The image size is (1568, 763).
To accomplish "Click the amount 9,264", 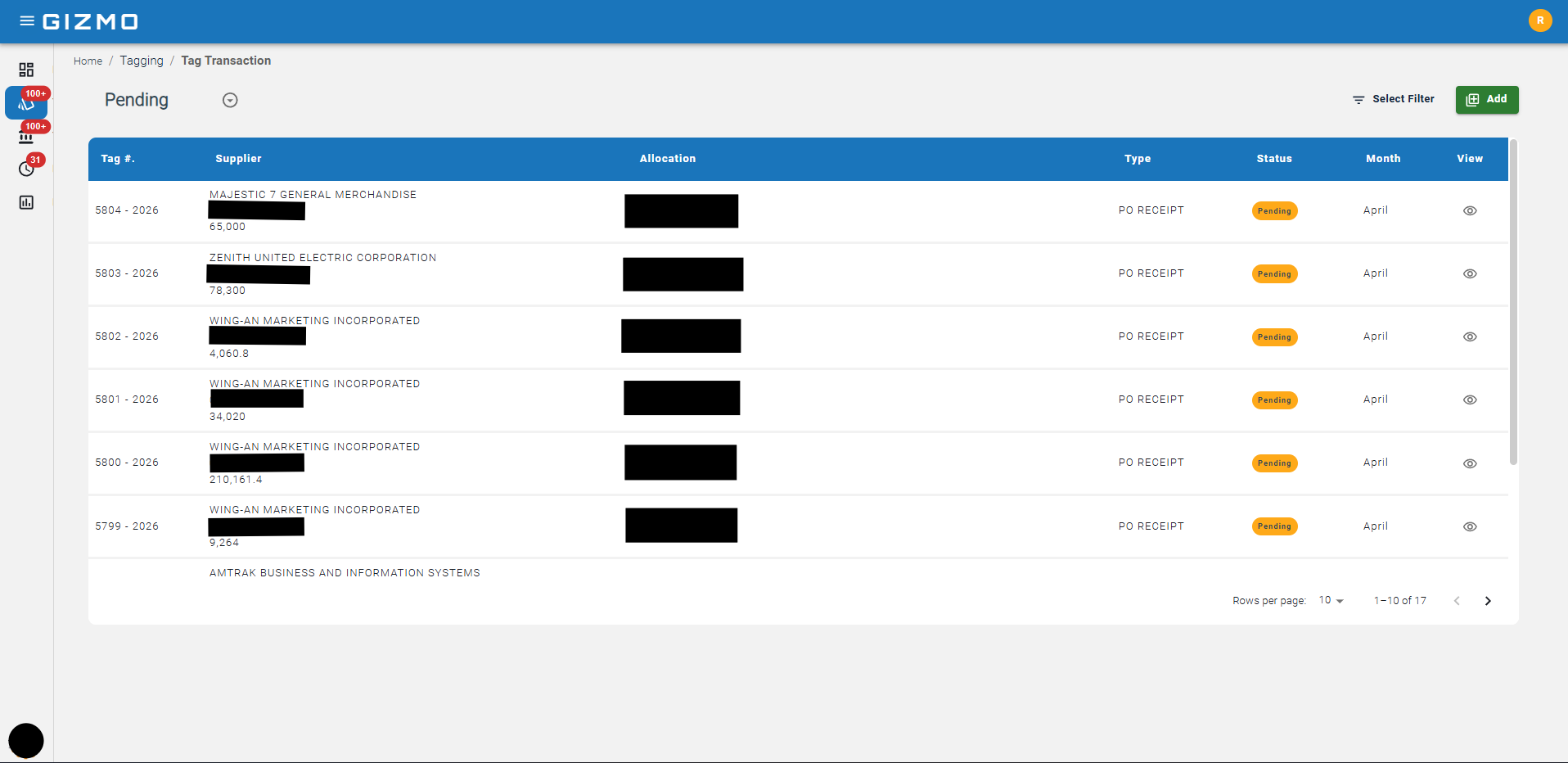I will pyautogui.click(x=224, y=543).
